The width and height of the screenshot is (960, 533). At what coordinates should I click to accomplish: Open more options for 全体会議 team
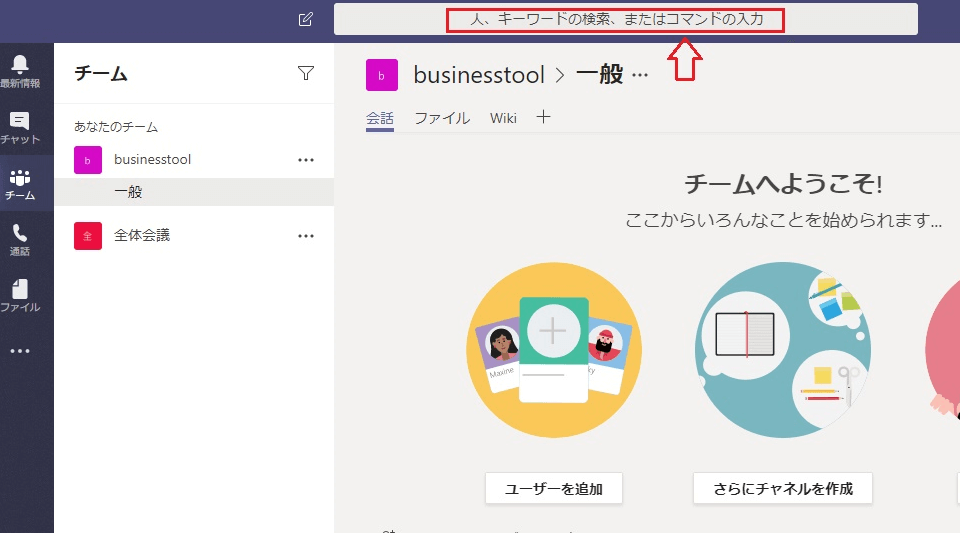(x=306, y=236)
